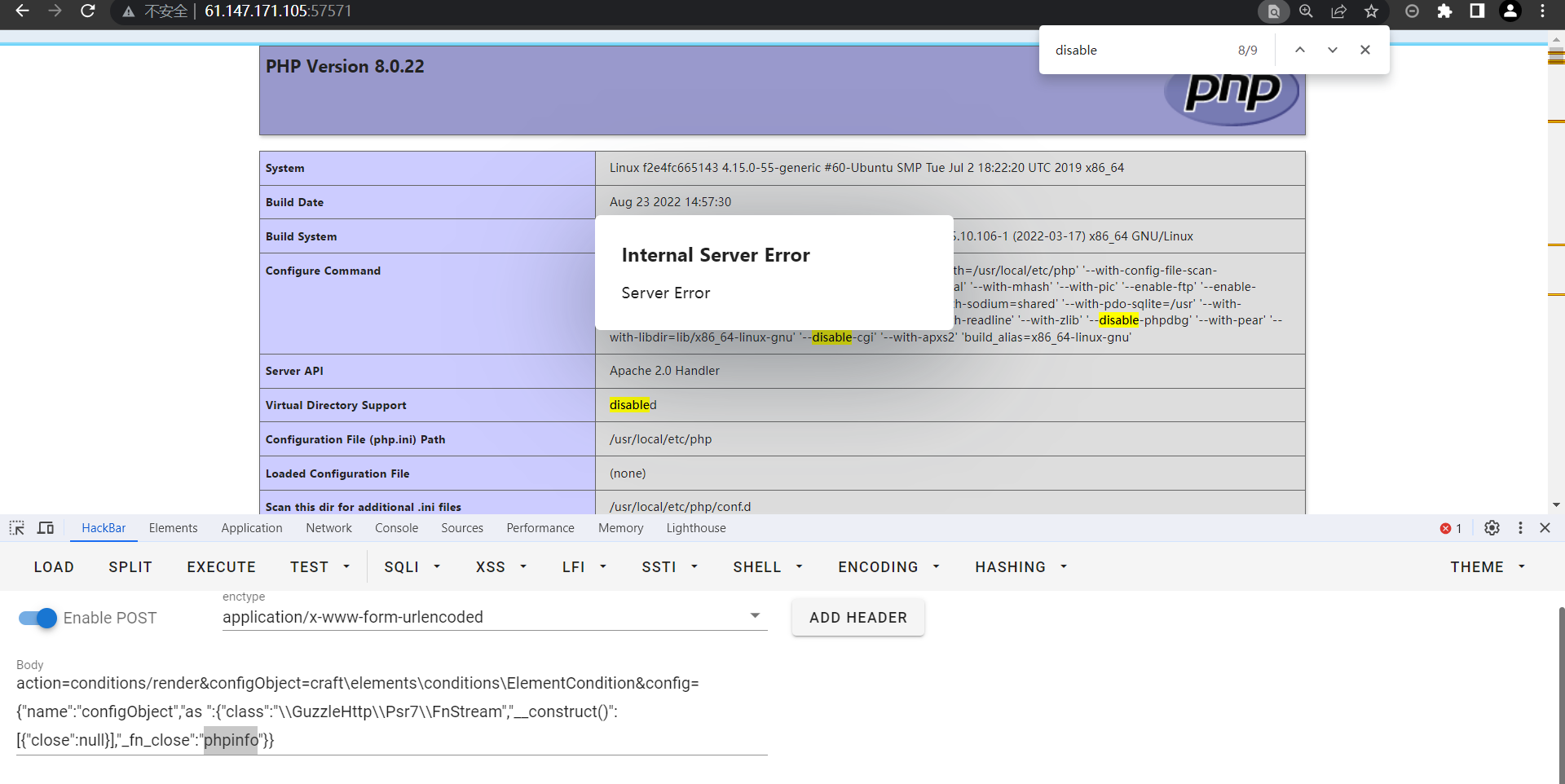Viewport: 1565px width, 784px height.
Task: Click the browser forward arrow
Action: [55, 11]
